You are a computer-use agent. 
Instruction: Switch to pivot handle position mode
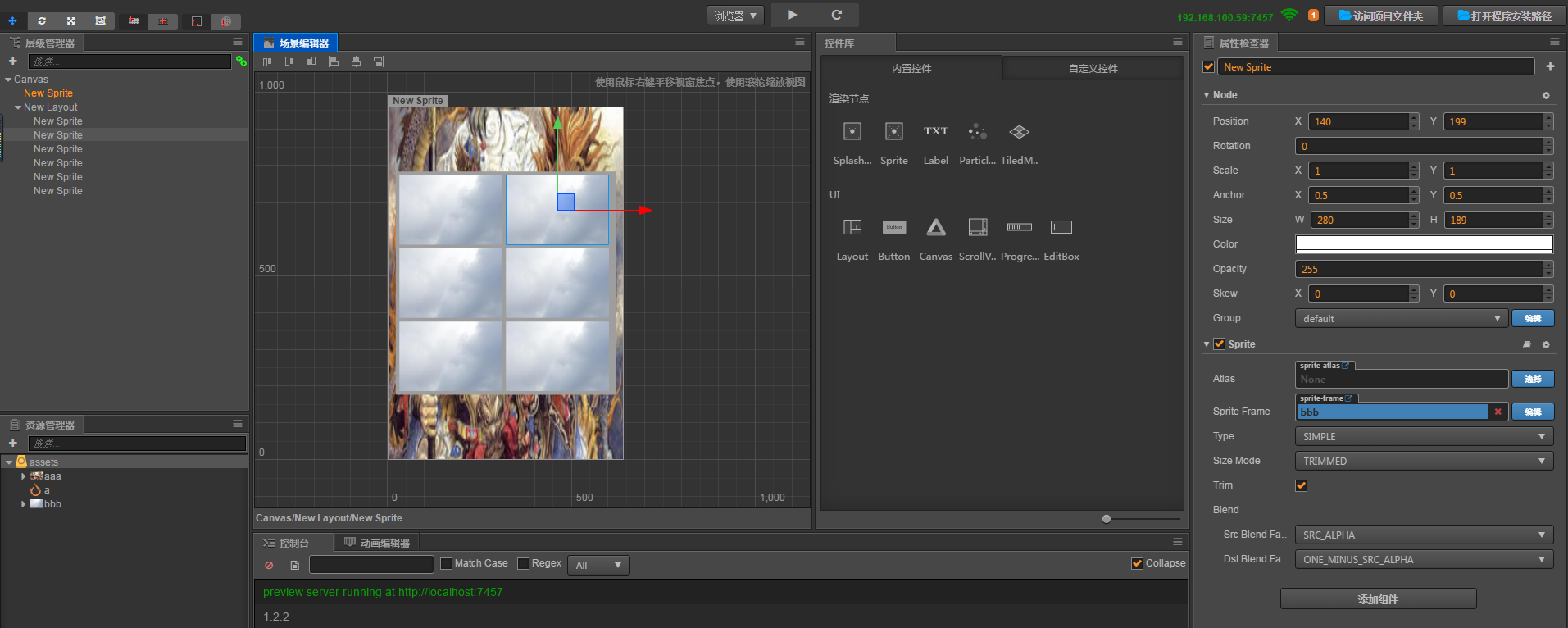point(134,20)
